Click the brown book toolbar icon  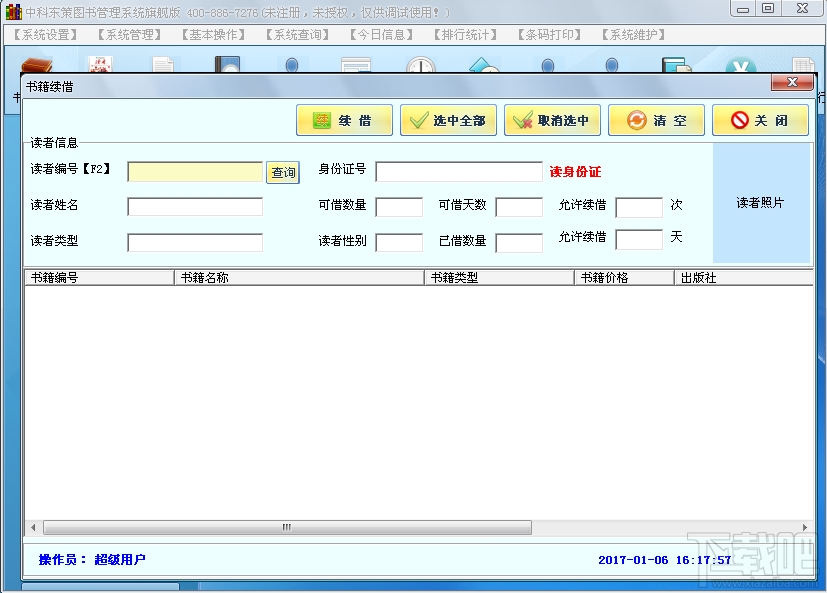37,65
